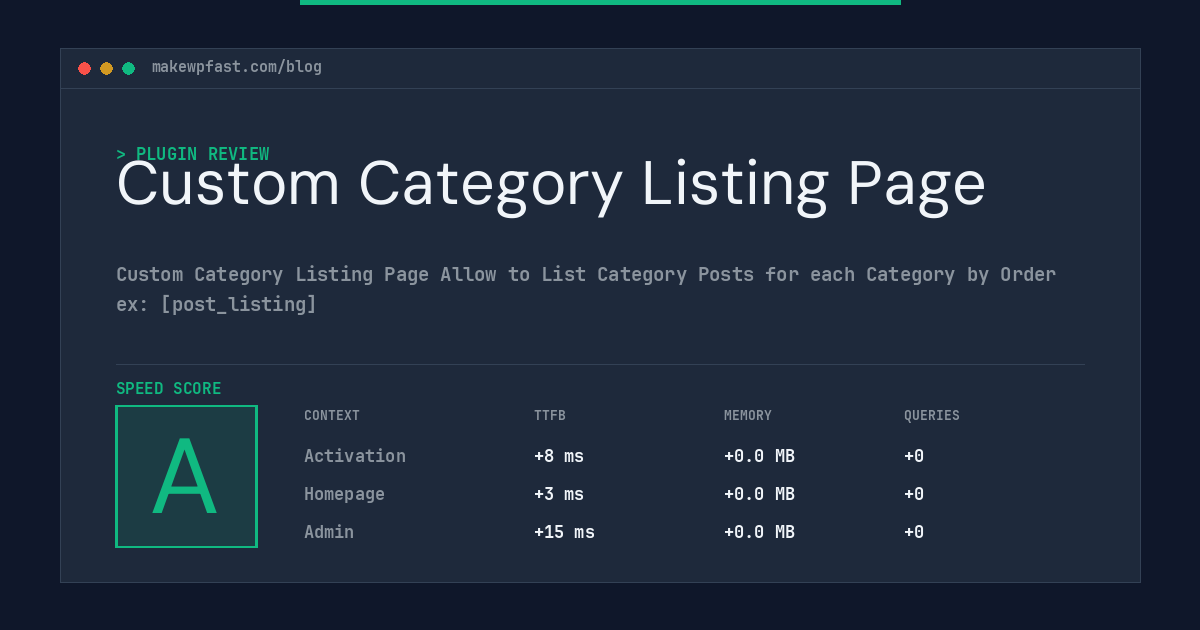The height and width of the screenshot is (630, 1200).
Task: Click the plugin description paragraph
Action: point(586,289)
